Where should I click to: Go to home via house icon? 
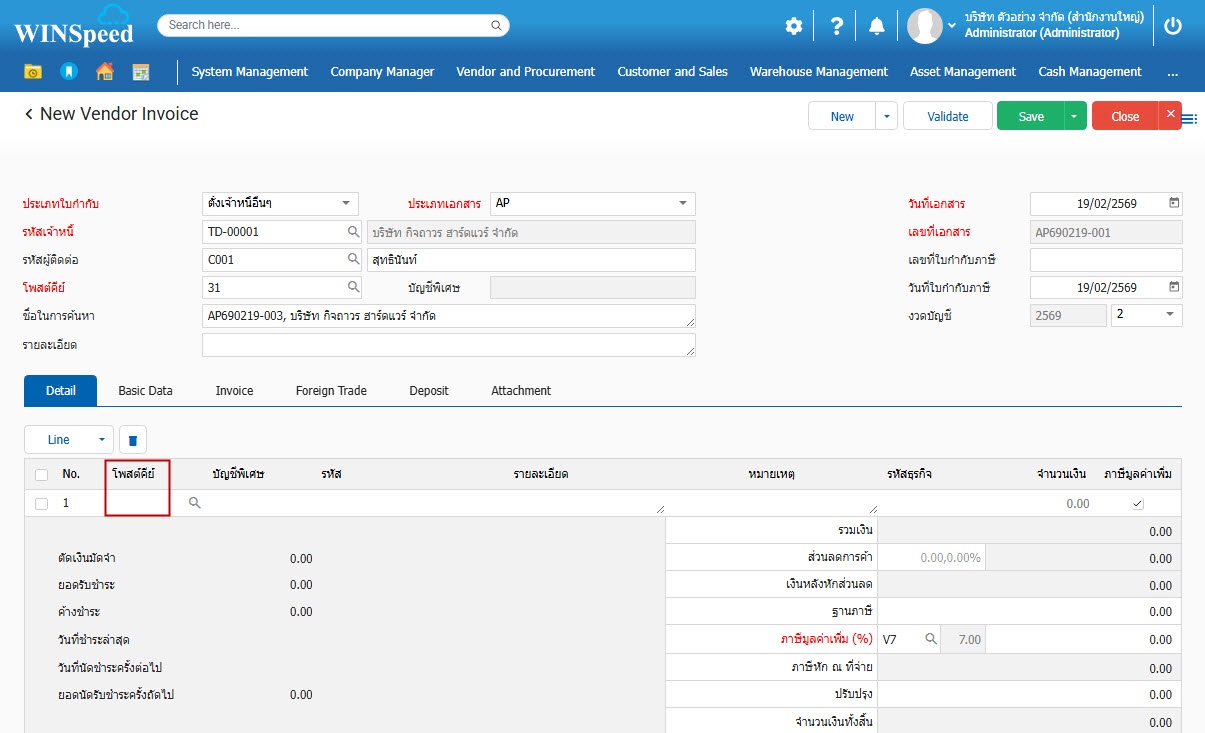(105, 72)
